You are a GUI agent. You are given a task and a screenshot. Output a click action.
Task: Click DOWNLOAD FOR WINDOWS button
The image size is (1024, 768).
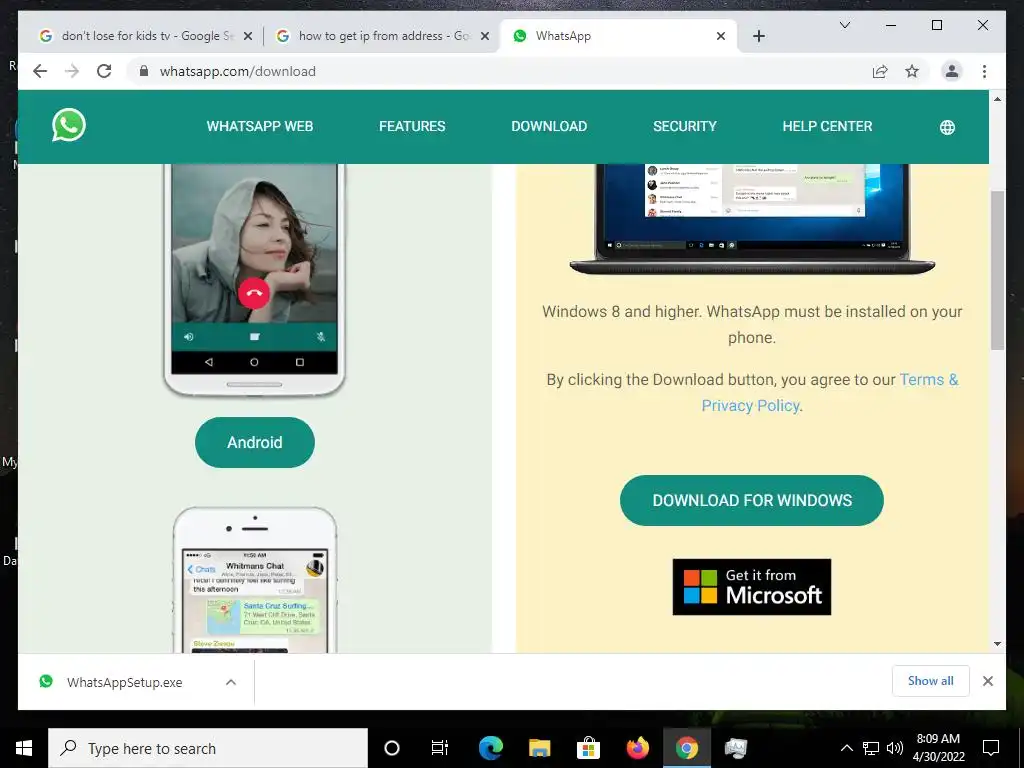[752, 500]
